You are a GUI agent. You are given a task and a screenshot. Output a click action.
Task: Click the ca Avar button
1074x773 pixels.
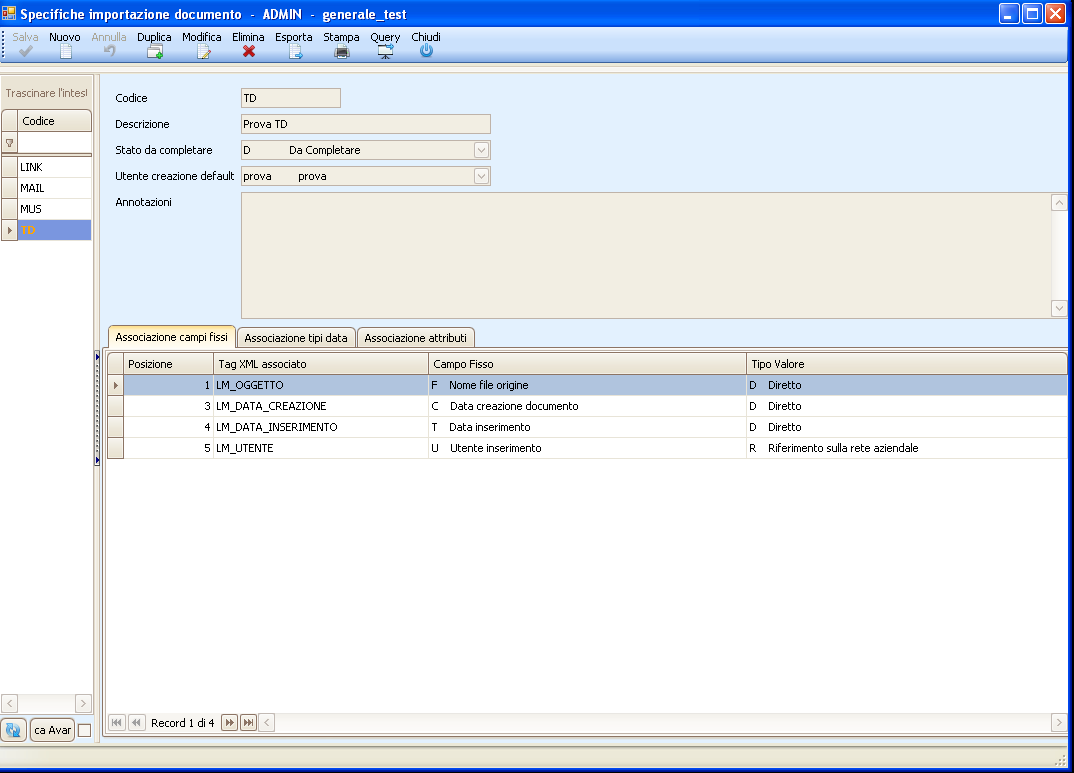[52, 730]
